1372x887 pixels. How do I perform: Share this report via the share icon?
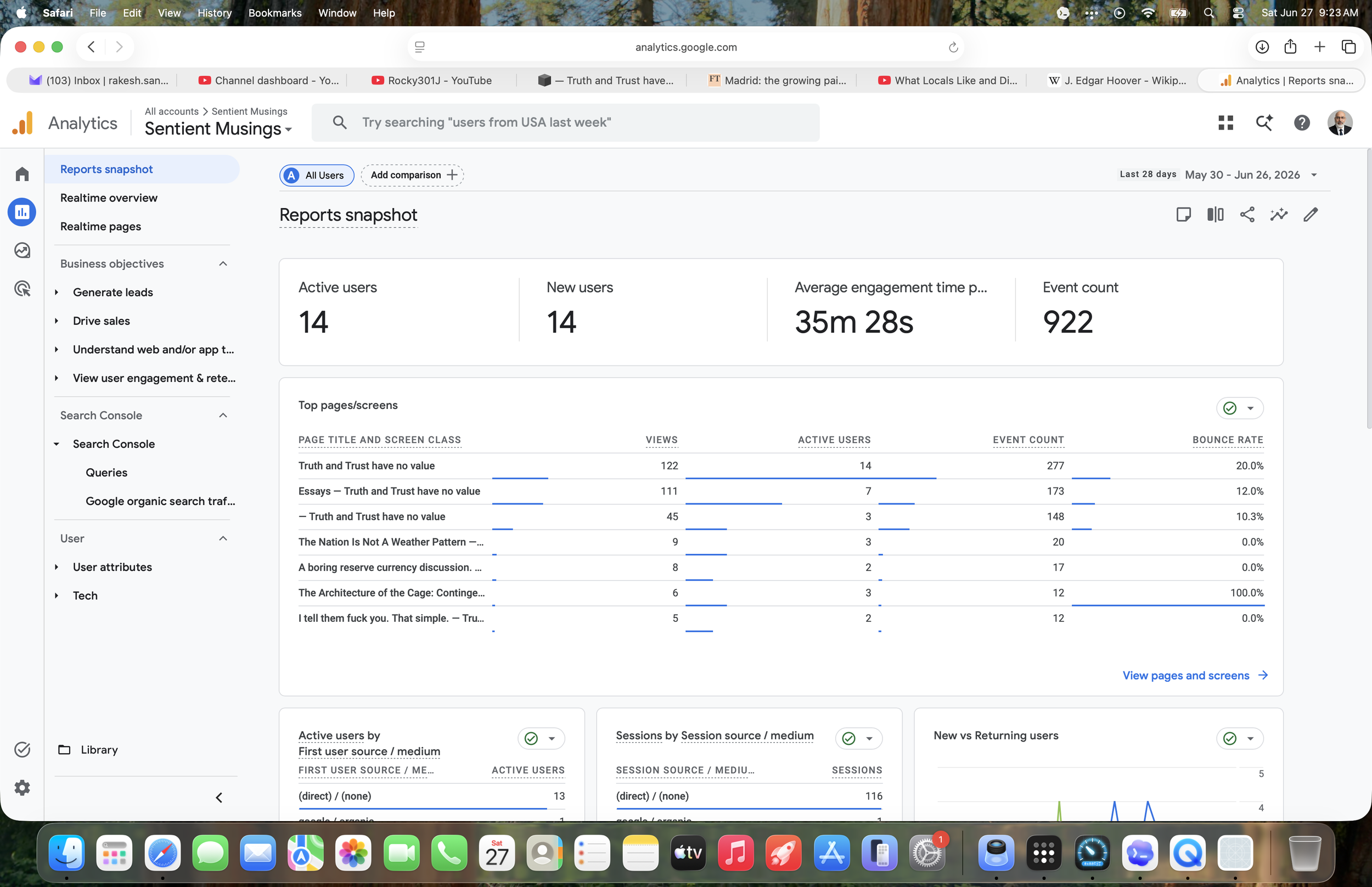(x=1247, y=215)
